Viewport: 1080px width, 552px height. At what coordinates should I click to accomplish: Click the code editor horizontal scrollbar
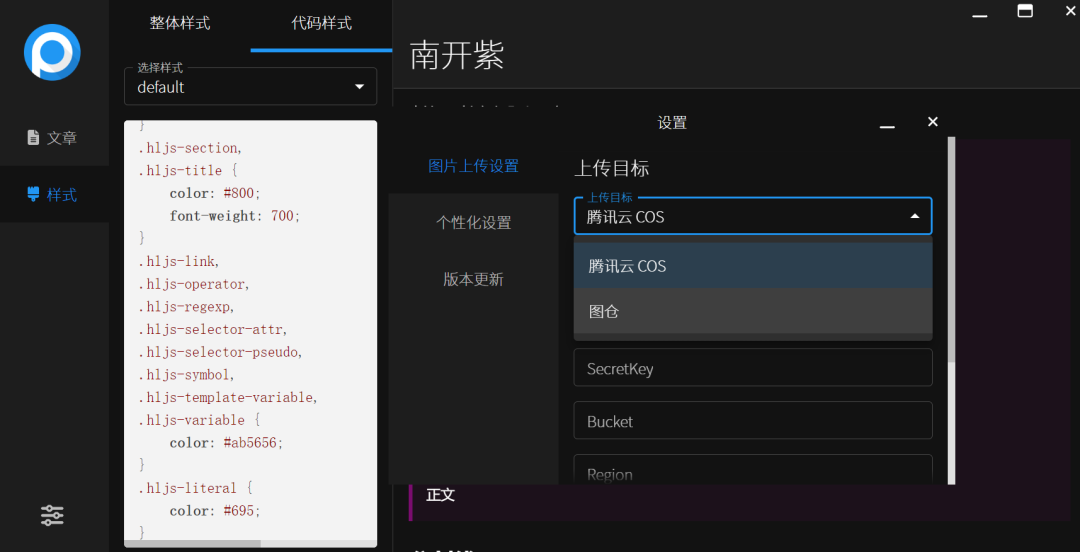coord(192,543)
